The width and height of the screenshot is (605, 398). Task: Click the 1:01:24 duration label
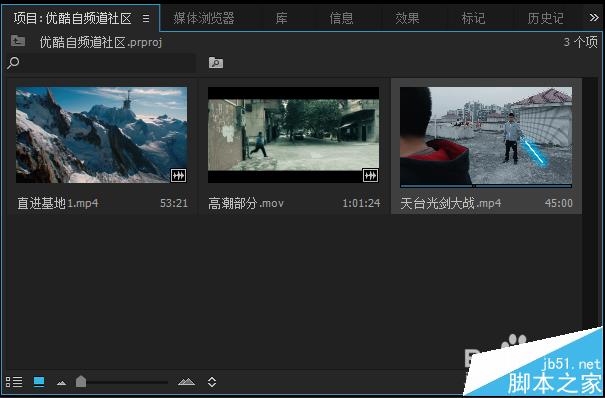(x=361, y=203)
